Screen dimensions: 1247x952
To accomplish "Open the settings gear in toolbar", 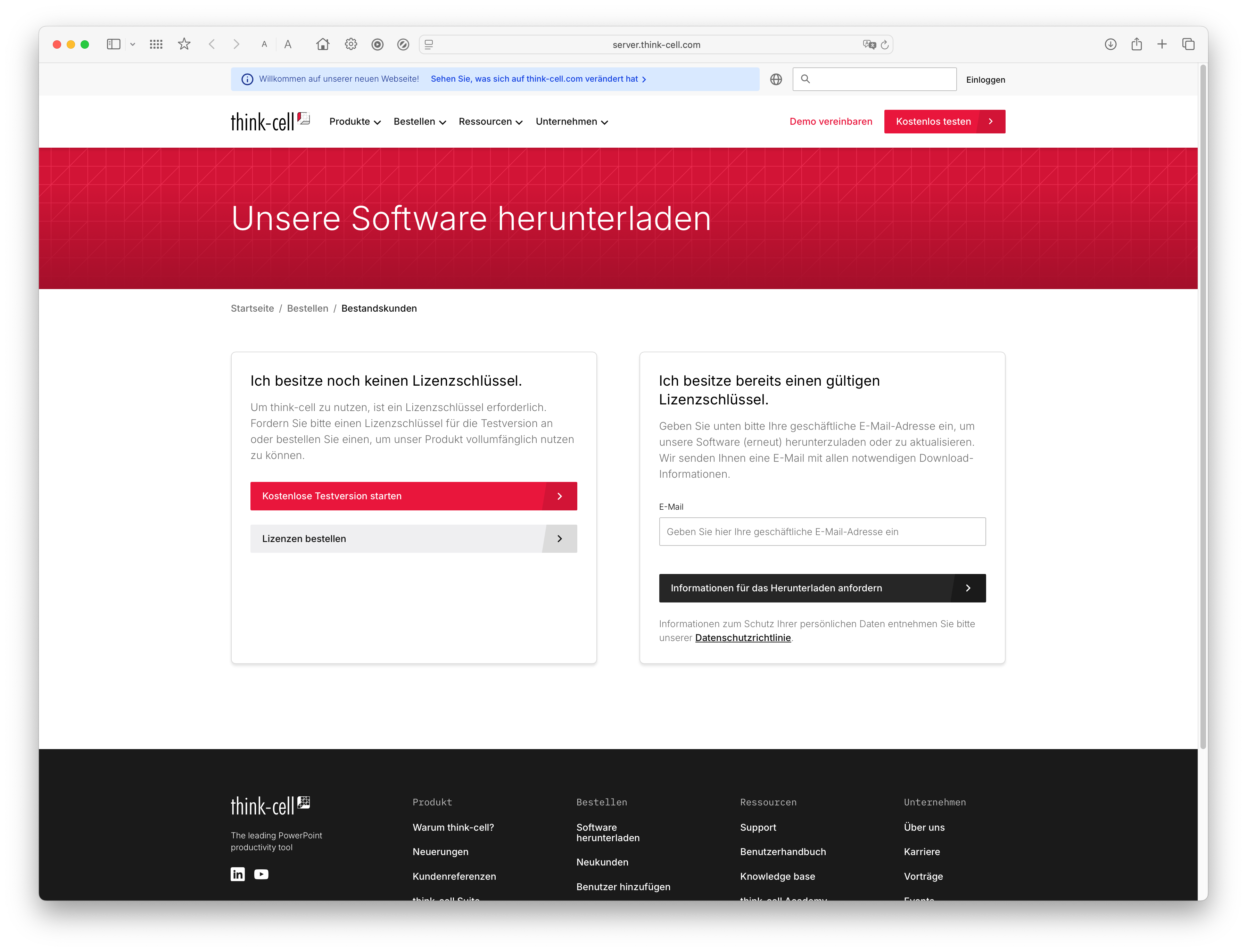I will point(351,44).
